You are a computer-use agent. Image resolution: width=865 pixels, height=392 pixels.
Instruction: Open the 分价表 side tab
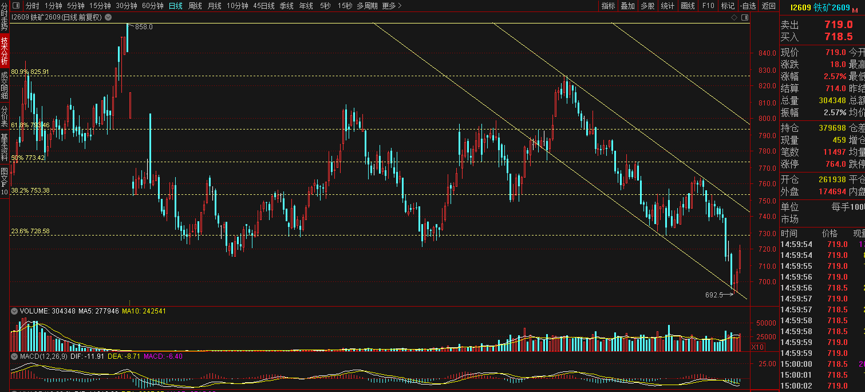point(4,115)
